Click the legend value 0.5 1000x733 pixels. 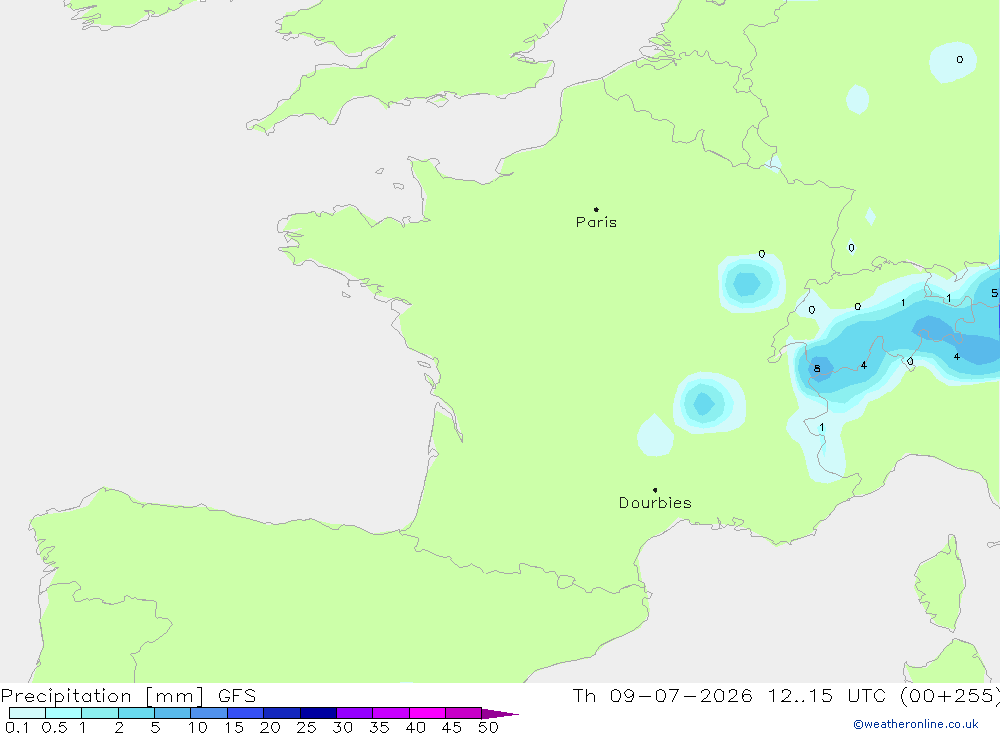[54, 727]
